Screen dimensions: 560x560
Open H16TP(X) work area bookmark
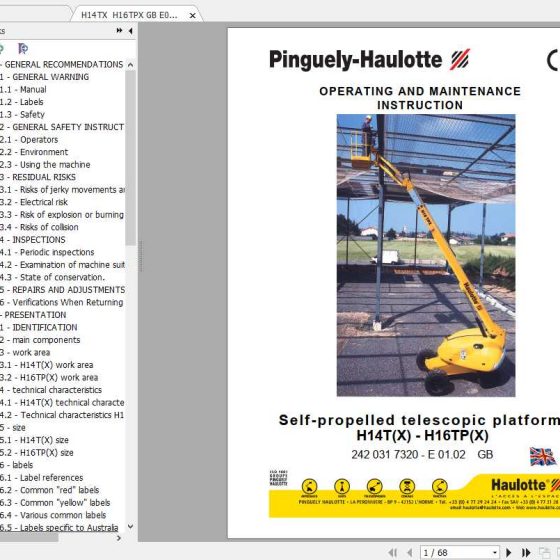point(49,378)
